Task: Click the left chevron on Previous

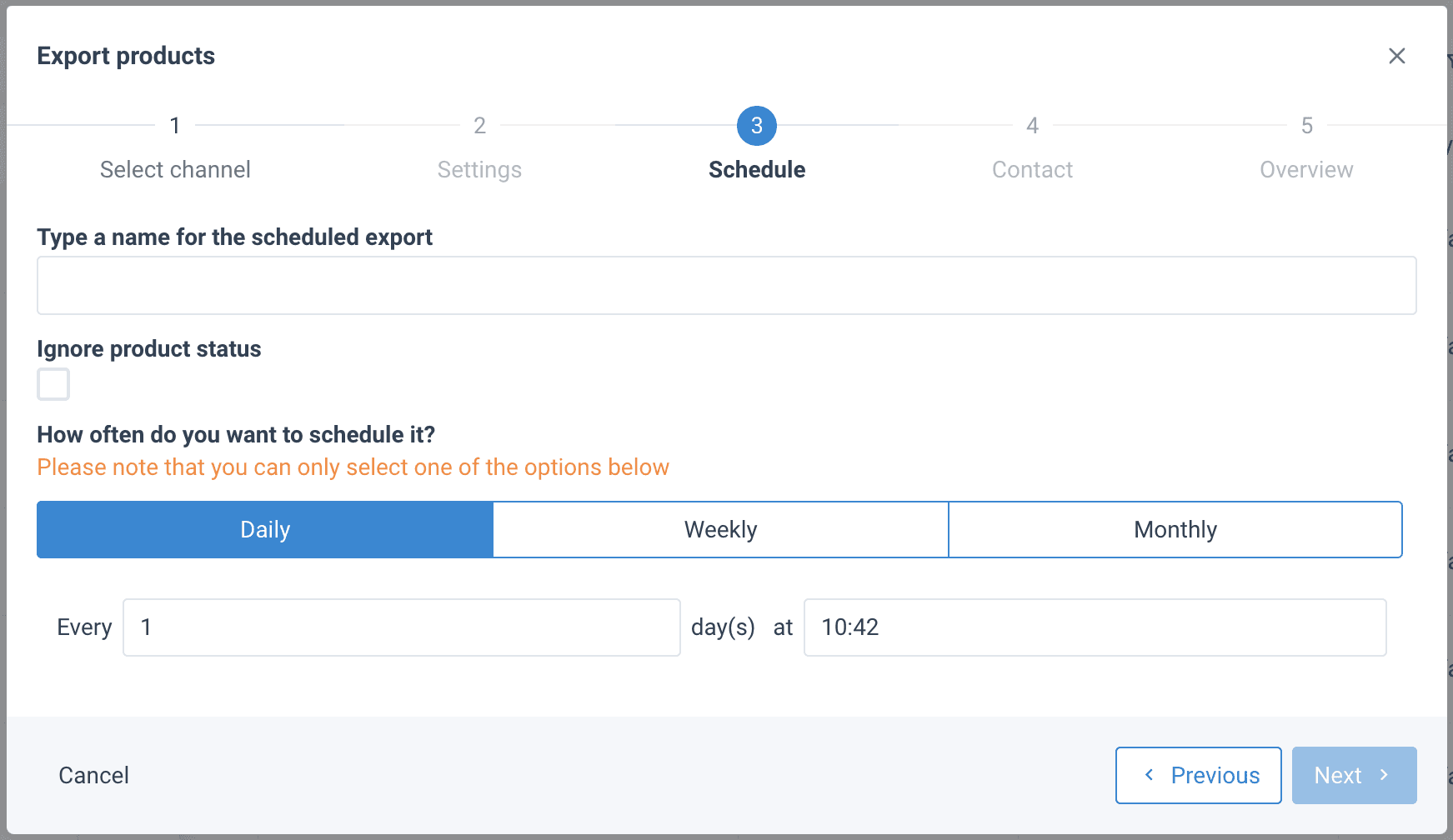Action: pos(1149,775)
